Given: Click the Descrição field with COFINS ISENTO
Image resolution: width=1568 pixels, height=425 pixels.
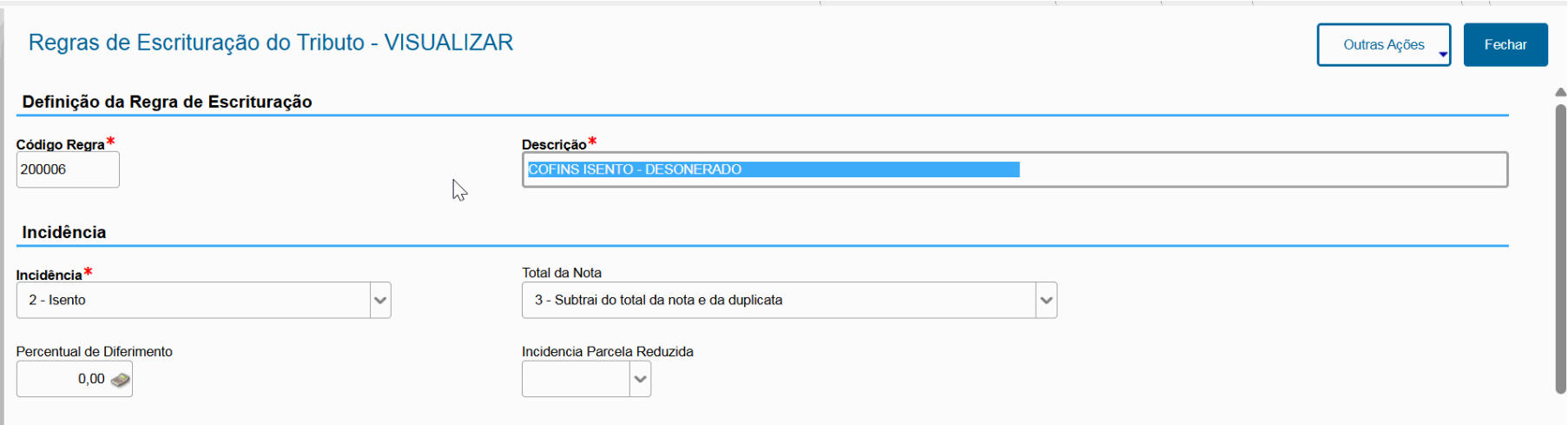Looking at the screenshot, I should (1013, 170).
